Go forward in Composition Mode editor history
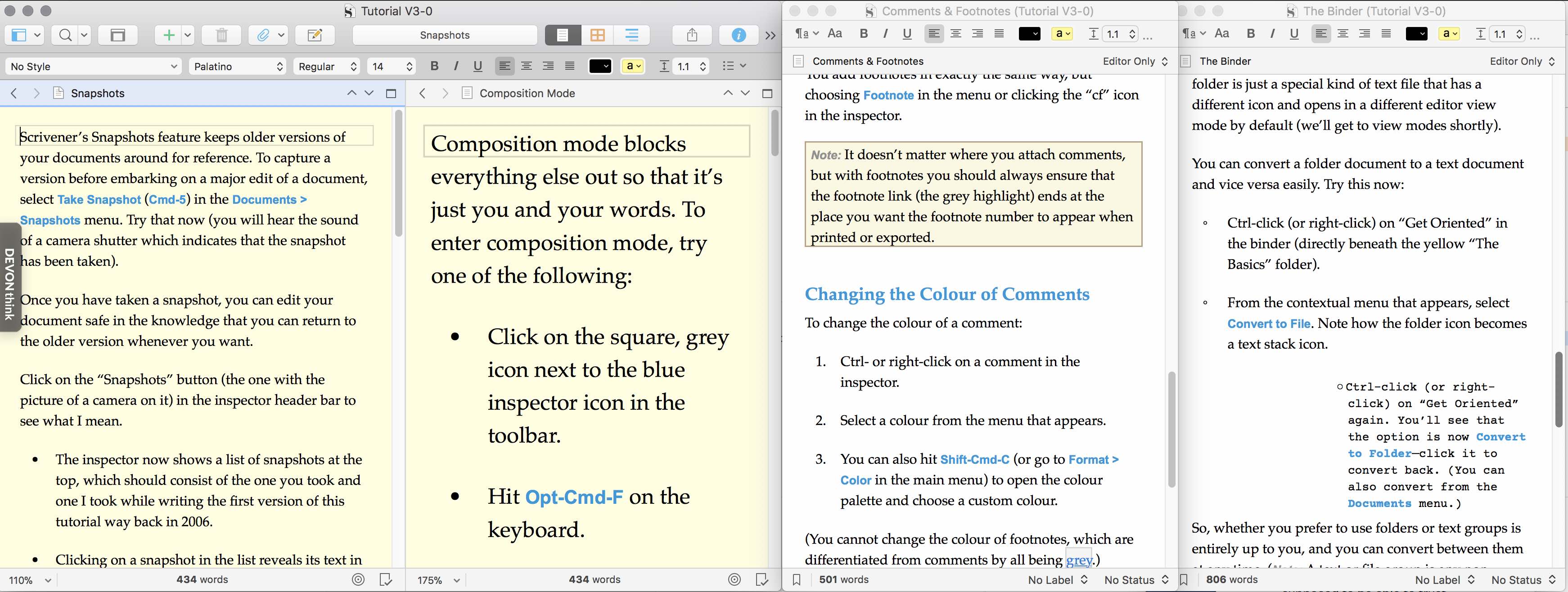 pyautogui.click(x=445, y=93)
